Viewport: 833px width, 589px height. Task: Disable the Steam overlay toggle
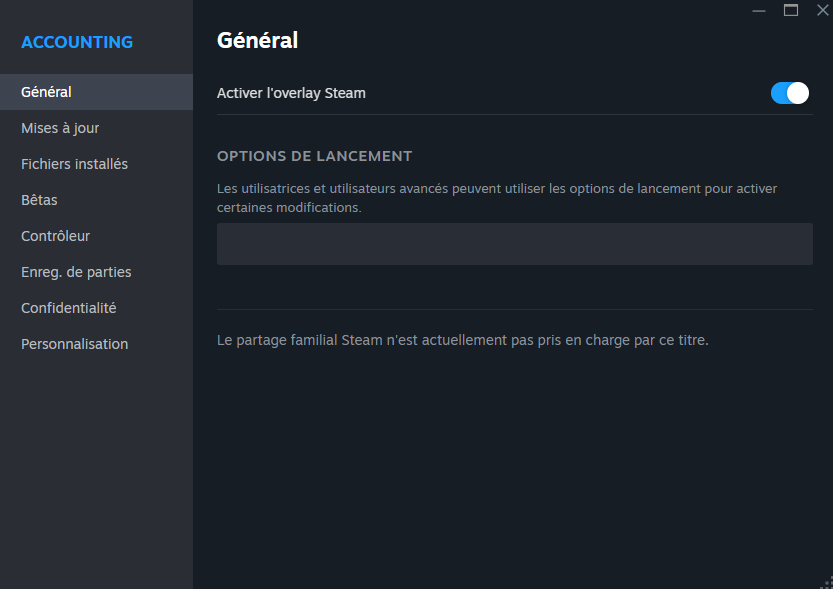click(789, 93)
